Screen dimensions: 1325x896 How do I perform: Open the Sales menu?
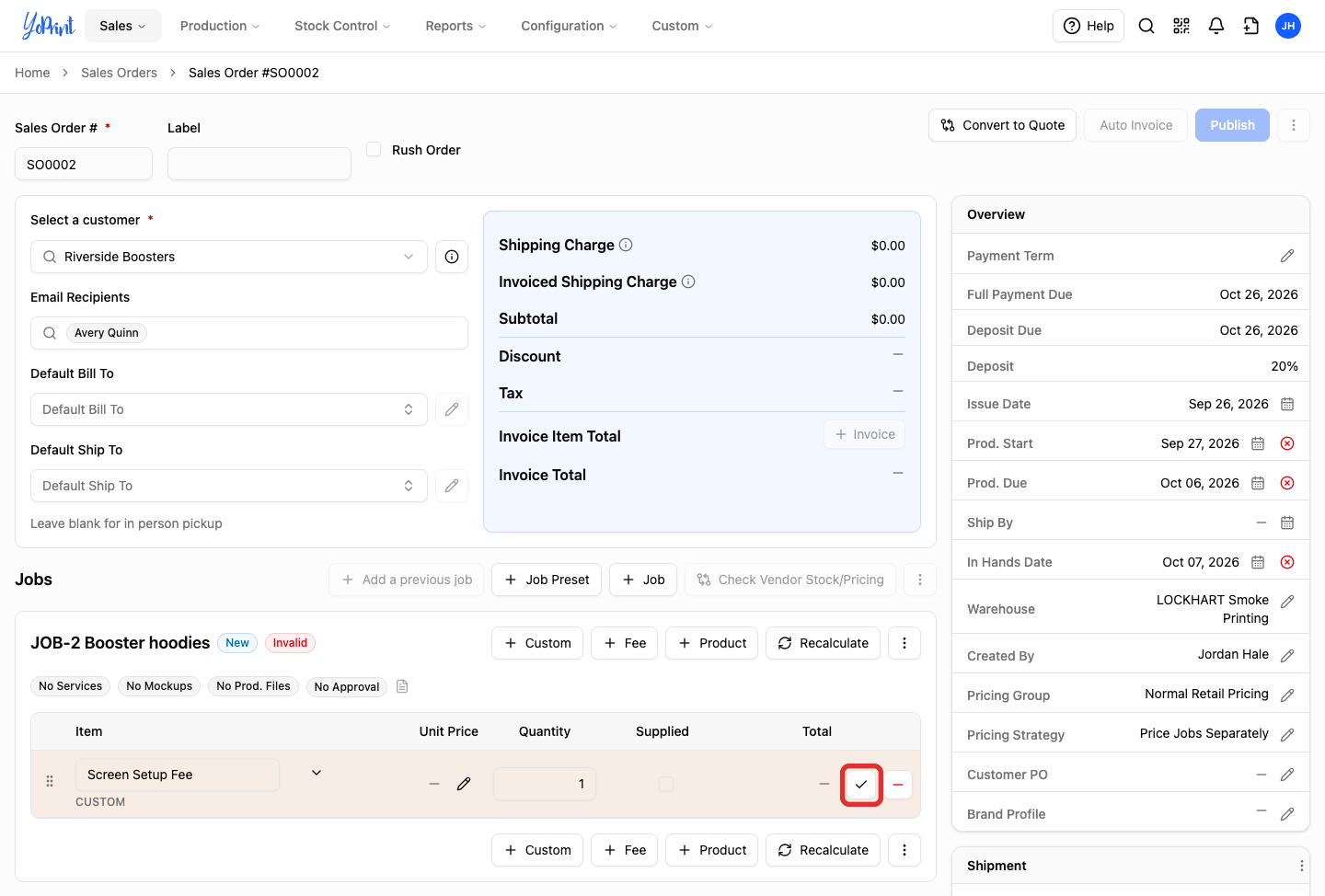tap(123, 26)
